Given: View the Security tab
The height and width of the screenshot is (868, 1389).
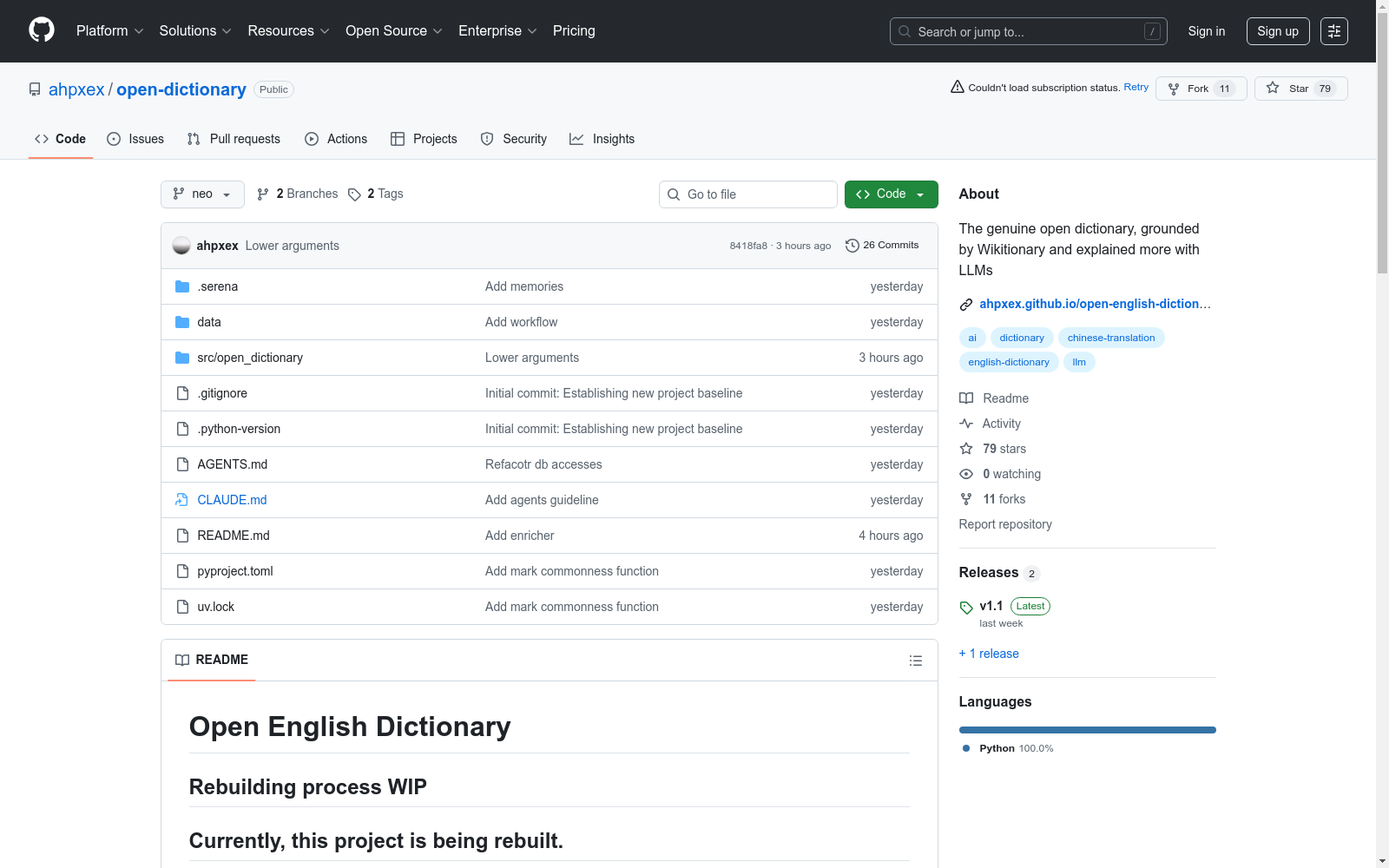Looking at the screenshot, I should point(514,139).
